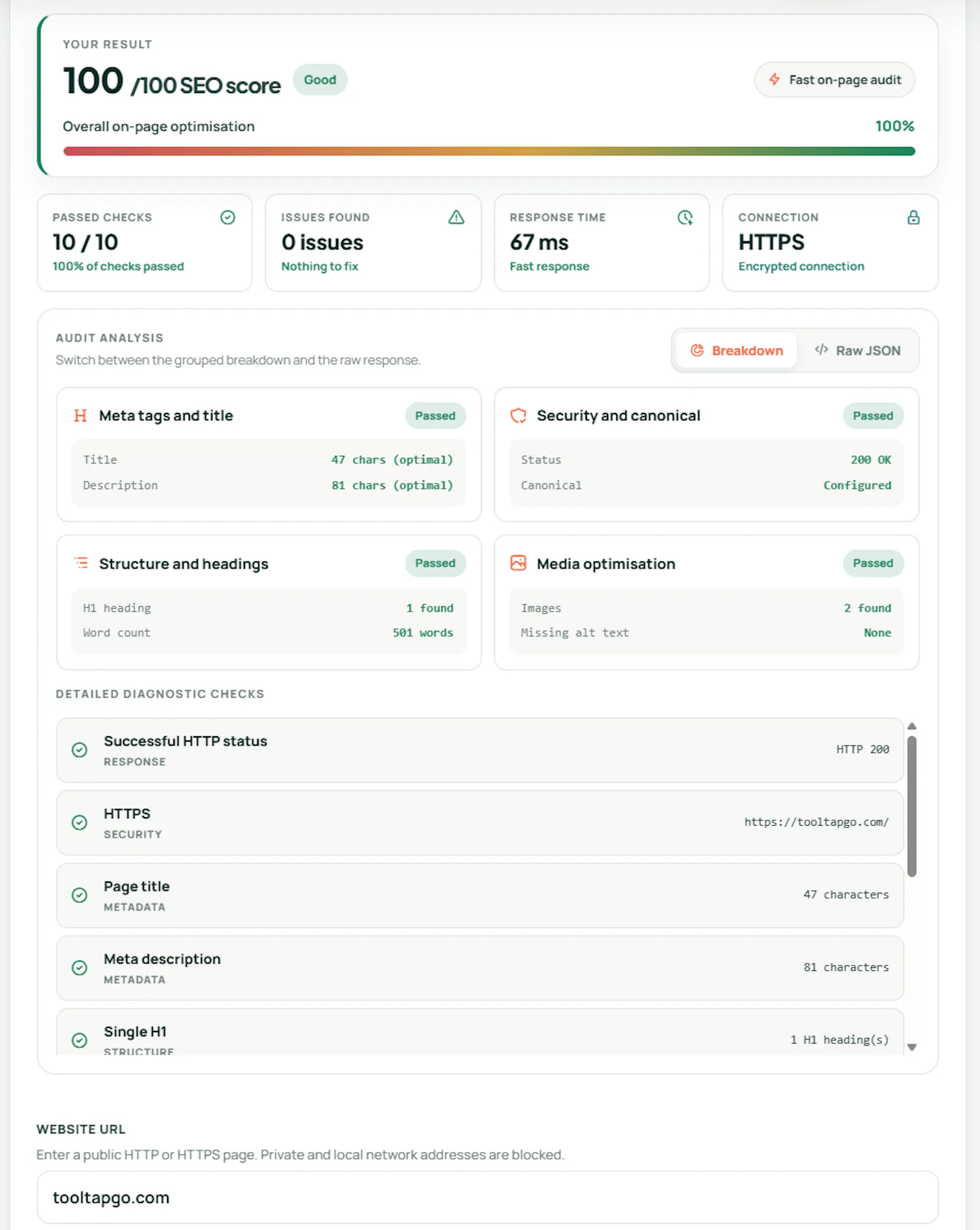Click the check icon in the HTTPS security row
The width and height of the screenshot is (980, 1230).
(80, 823)
